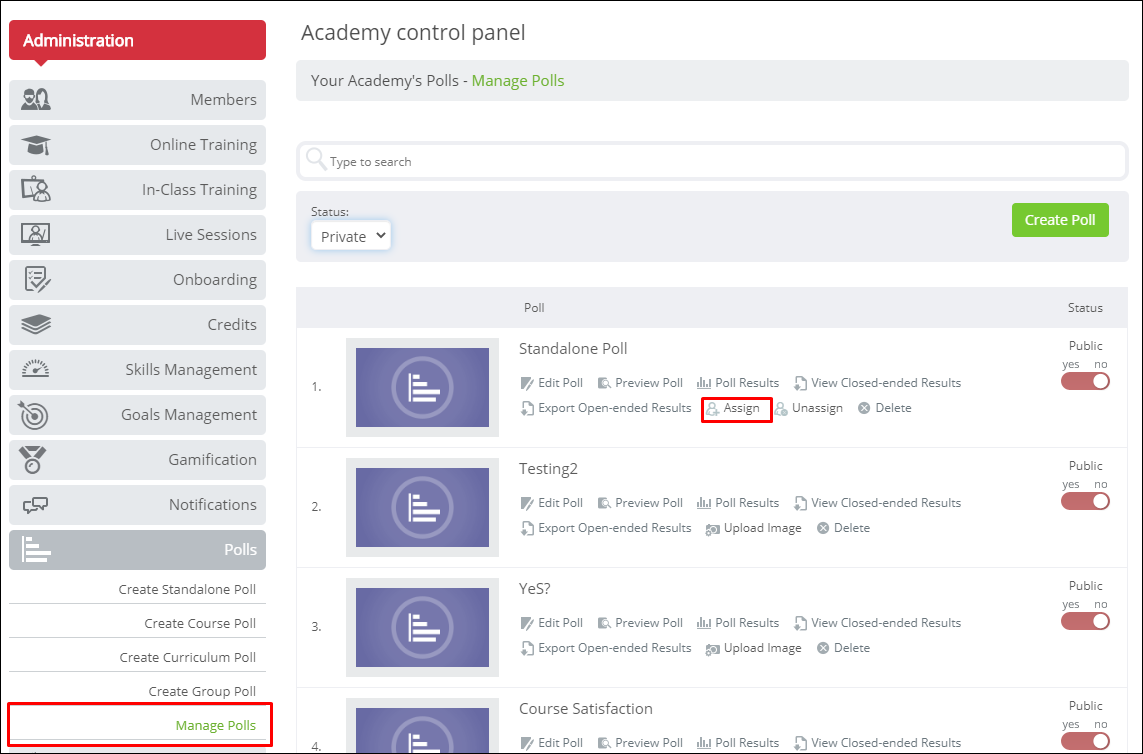1143x754 pixels.
Task: Click the Delete icon for Standalone Poll
Action: click(864, 408)
